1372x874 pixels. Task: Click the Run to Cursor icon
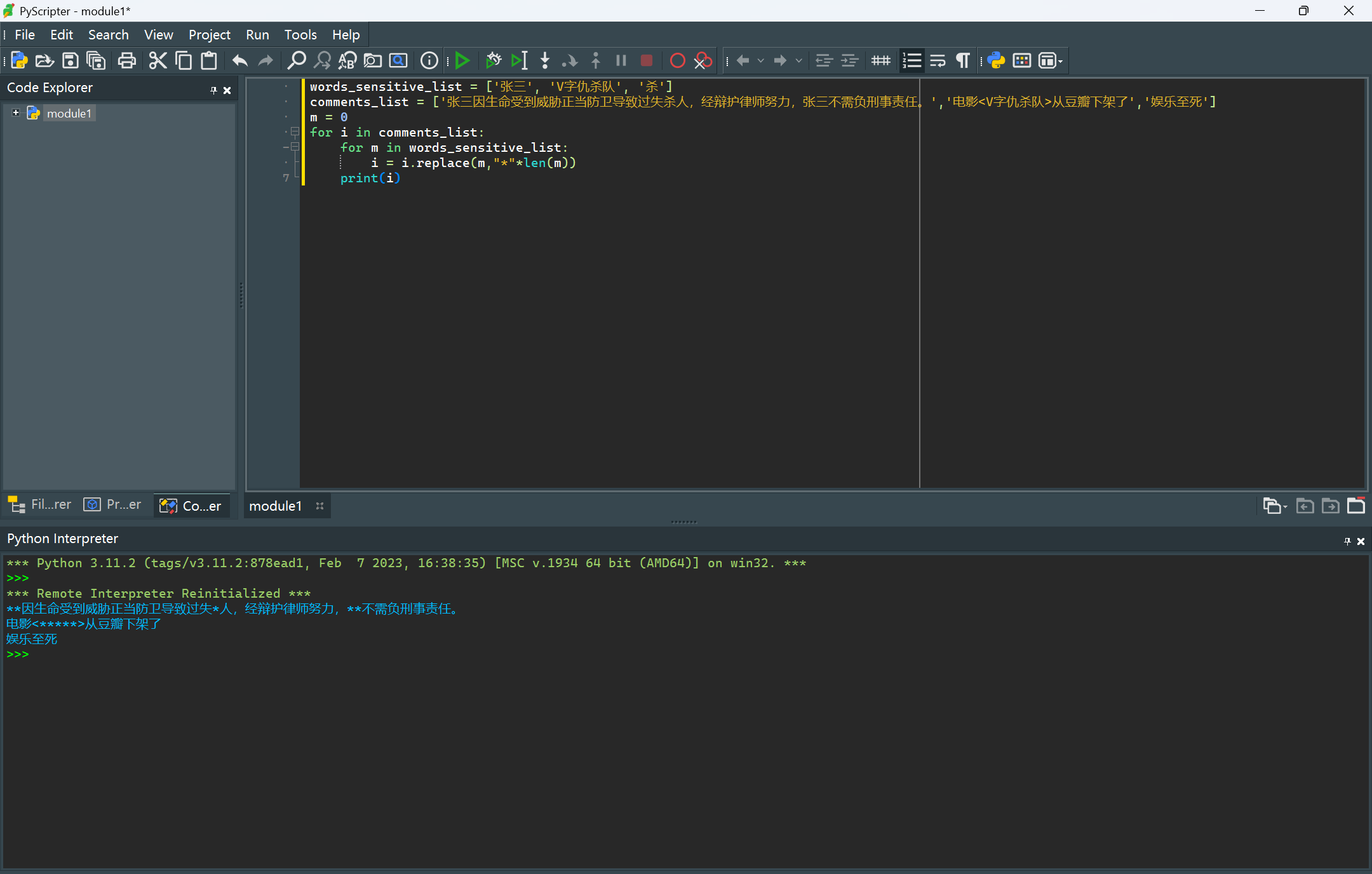519,61
